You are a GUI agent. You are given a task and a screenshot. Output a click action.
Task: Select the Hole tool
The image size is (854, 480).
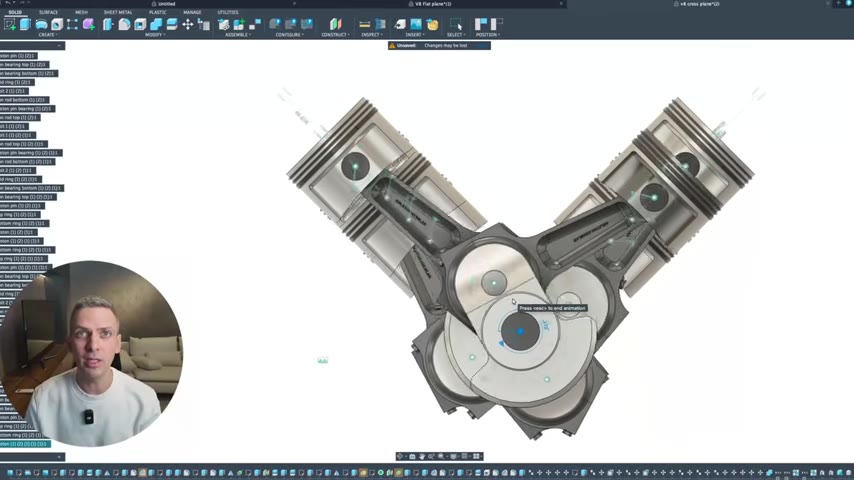[57, 24]
